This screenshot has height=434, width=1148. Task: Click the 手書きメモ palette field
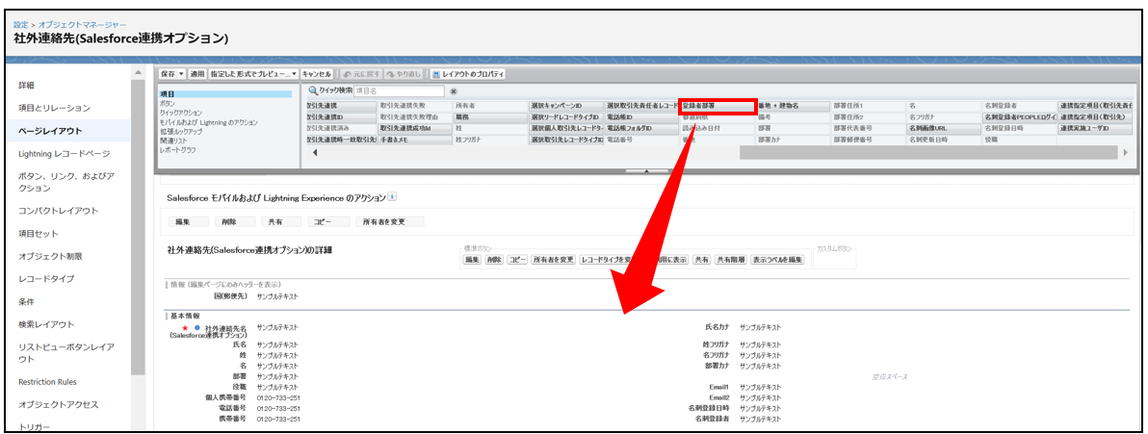click(414, 139)
